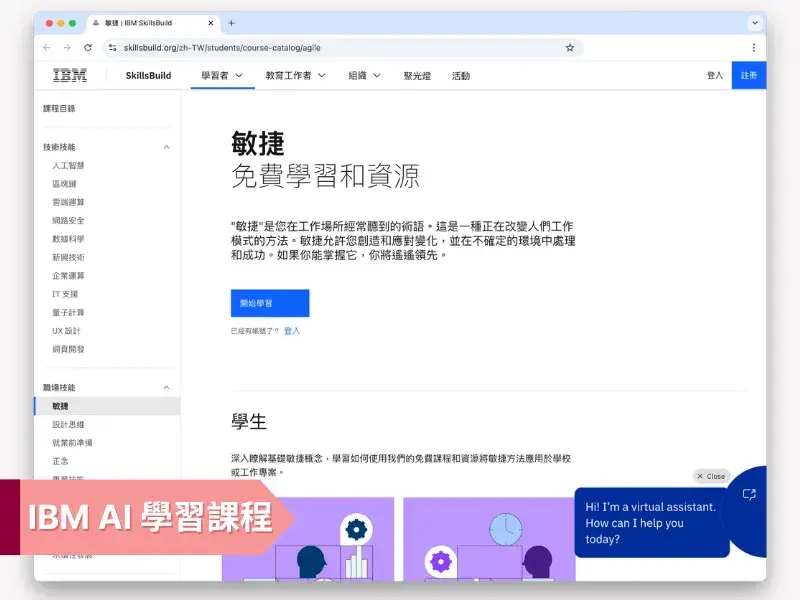Go back with browser back arrow
The width and height of the screenshot is (800, 600).
[x=47, y=47]
